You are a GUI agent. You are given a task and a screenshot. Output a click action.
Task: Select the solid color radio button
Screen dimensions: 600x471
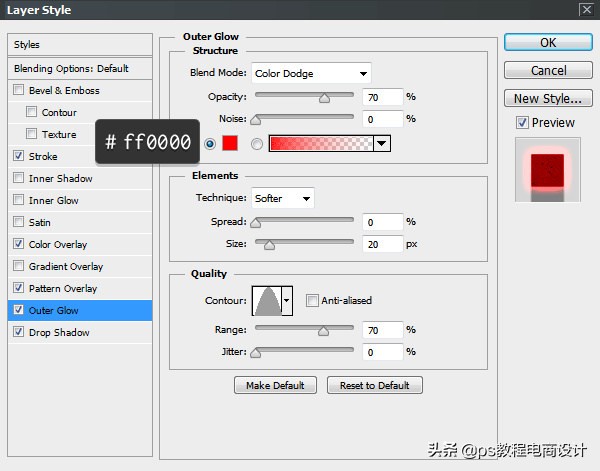(x=210, y=144)
